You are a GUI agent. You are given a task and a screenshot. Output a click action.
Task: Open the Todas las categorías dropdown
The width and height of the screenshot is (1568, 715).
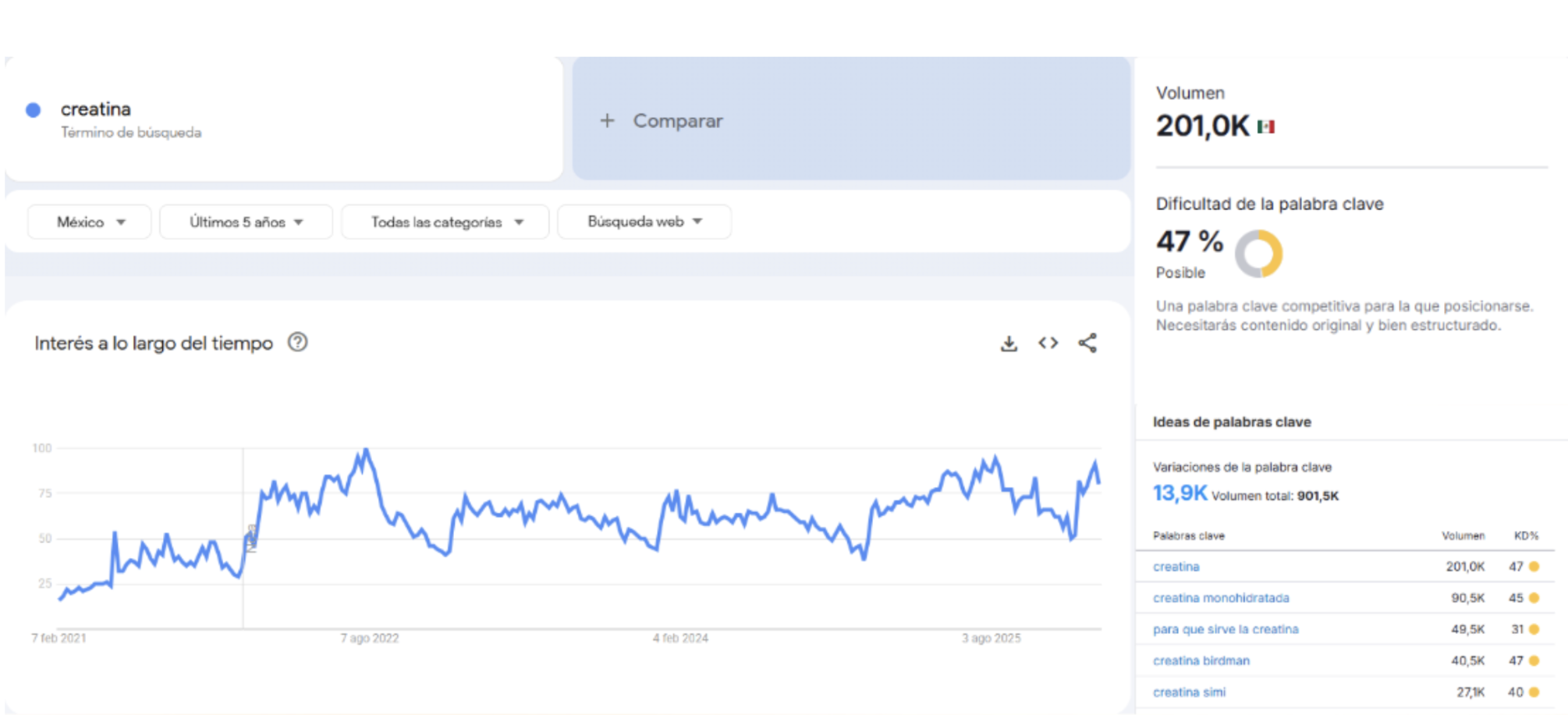445,222
